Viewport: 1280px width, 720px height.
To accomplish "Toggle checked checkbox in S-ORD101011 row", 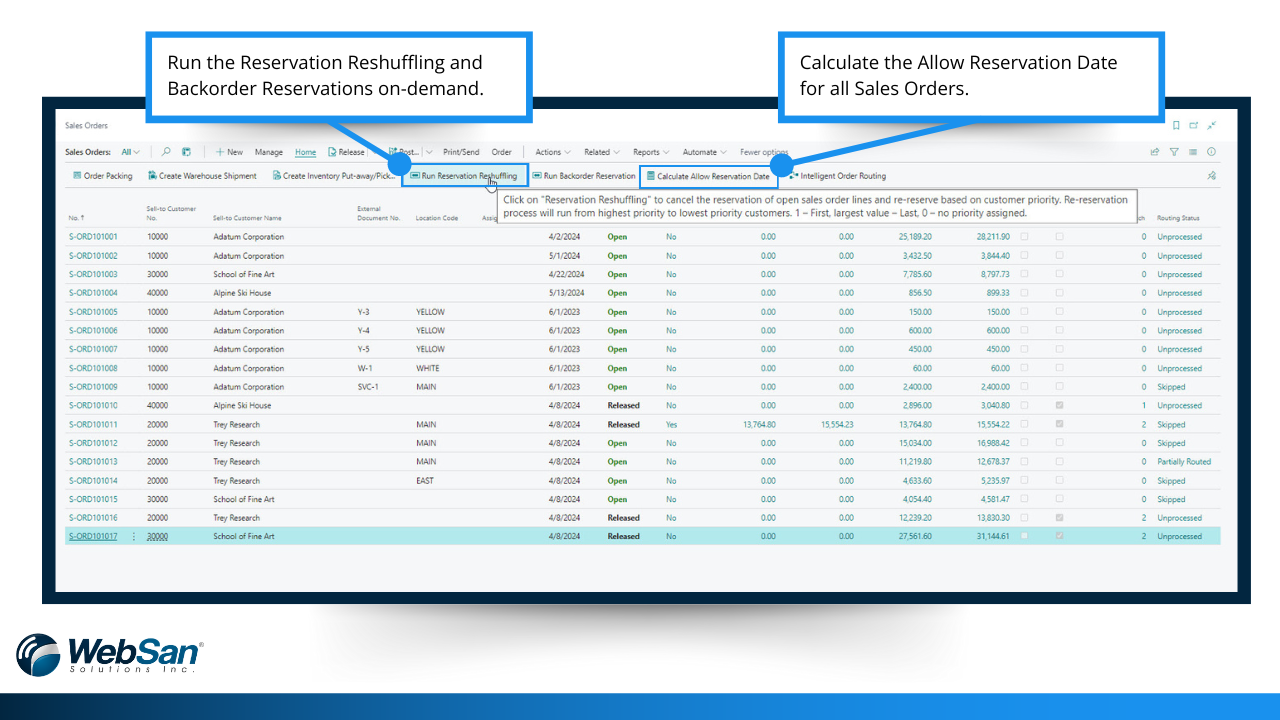I will (x=1059, y=424).
